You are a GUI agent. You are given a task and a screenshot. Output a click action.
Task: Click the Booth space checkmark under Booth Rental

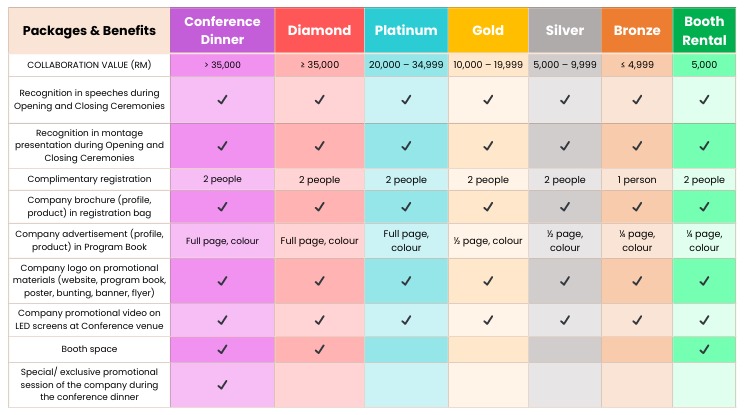click(705, 349)
